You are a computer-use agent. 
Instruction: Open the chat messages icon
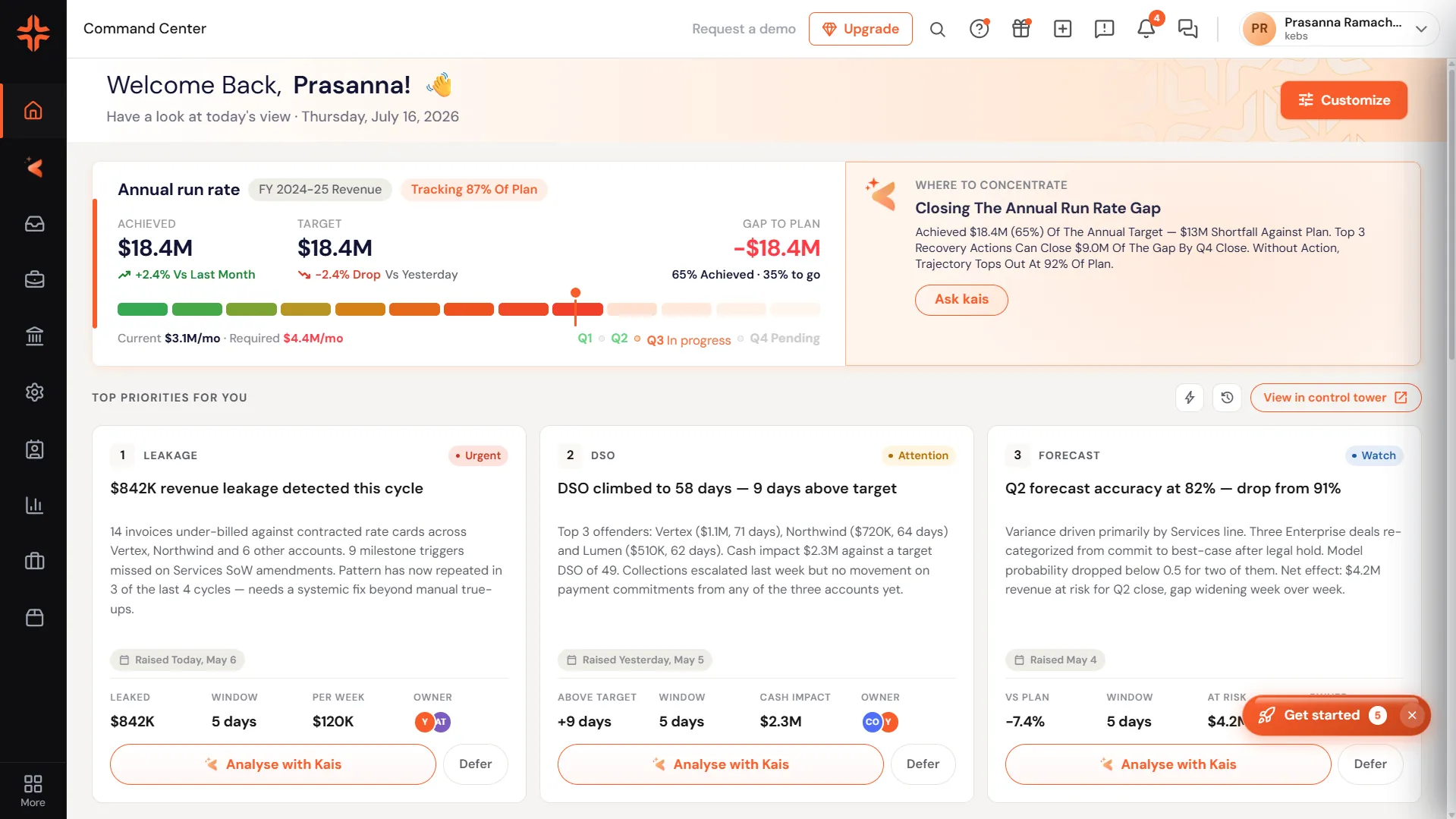1187,29
